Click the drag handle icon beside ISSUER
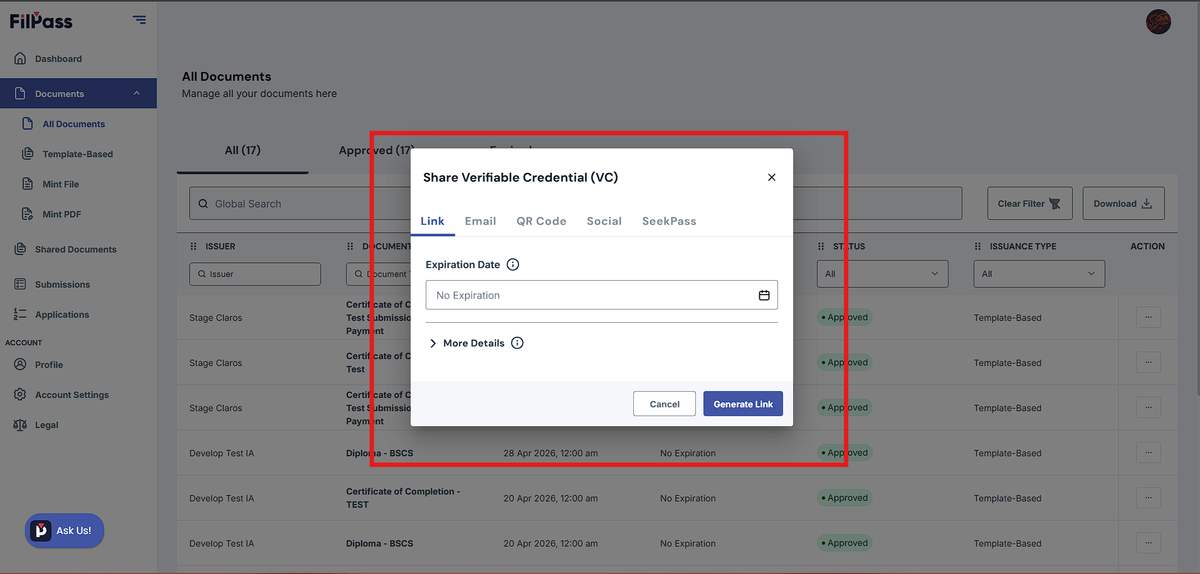The image size is (1200, 574). tap(194, 246)
